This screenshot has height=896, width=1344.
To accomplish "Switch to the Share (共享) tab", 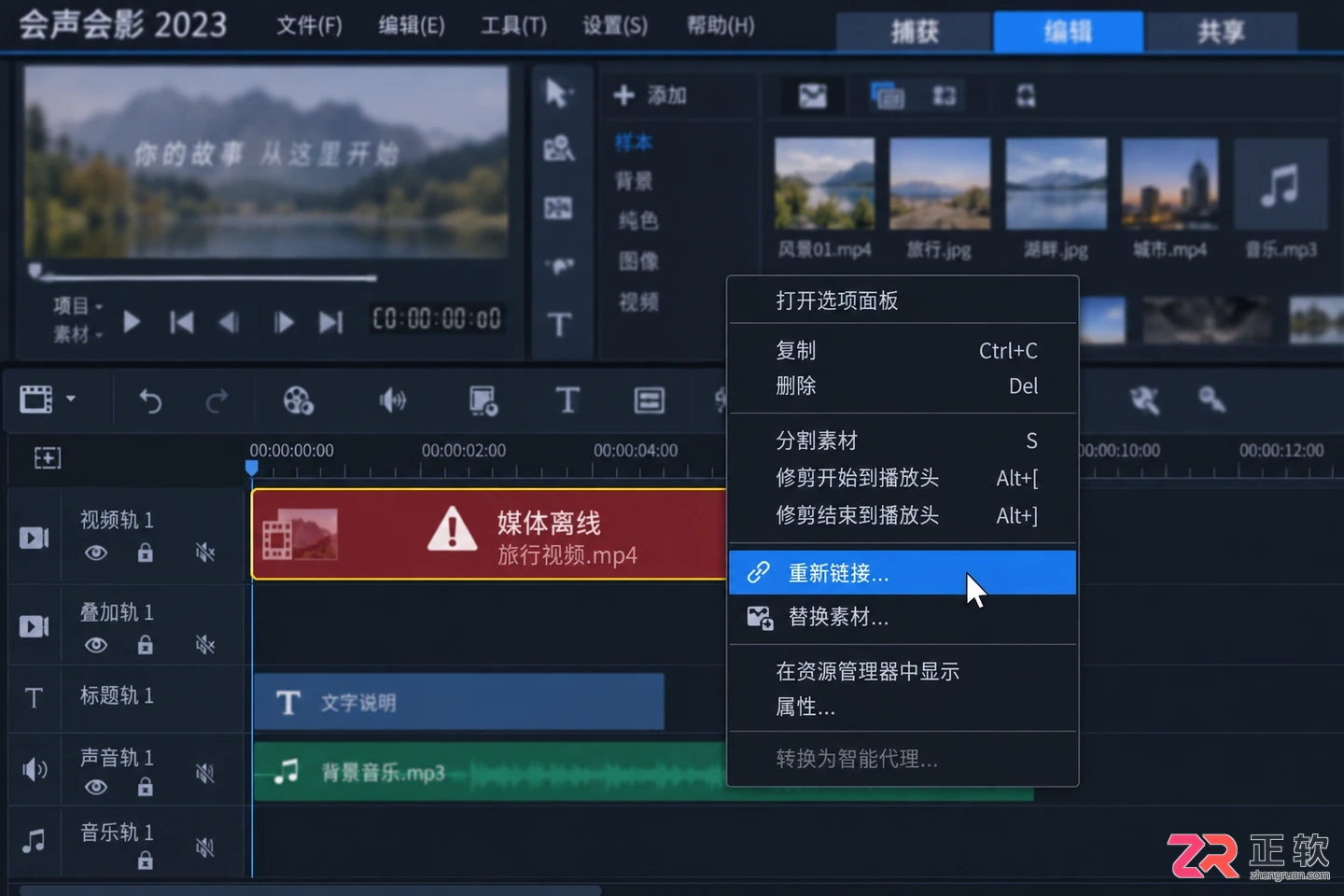I will click(1221, 32).
